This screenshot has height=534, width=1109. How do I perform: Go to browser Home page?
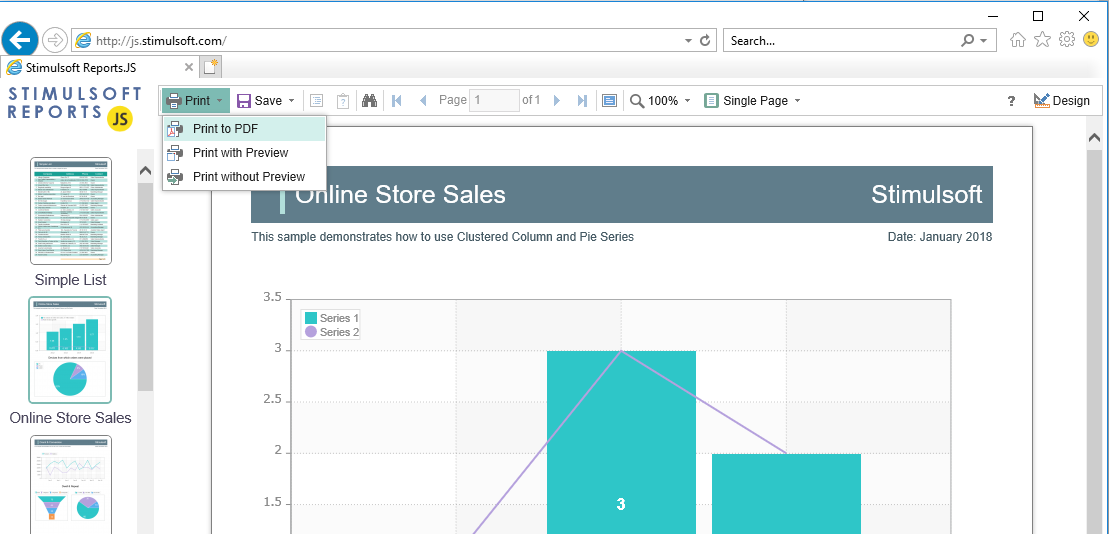[x=1018, y=40]
